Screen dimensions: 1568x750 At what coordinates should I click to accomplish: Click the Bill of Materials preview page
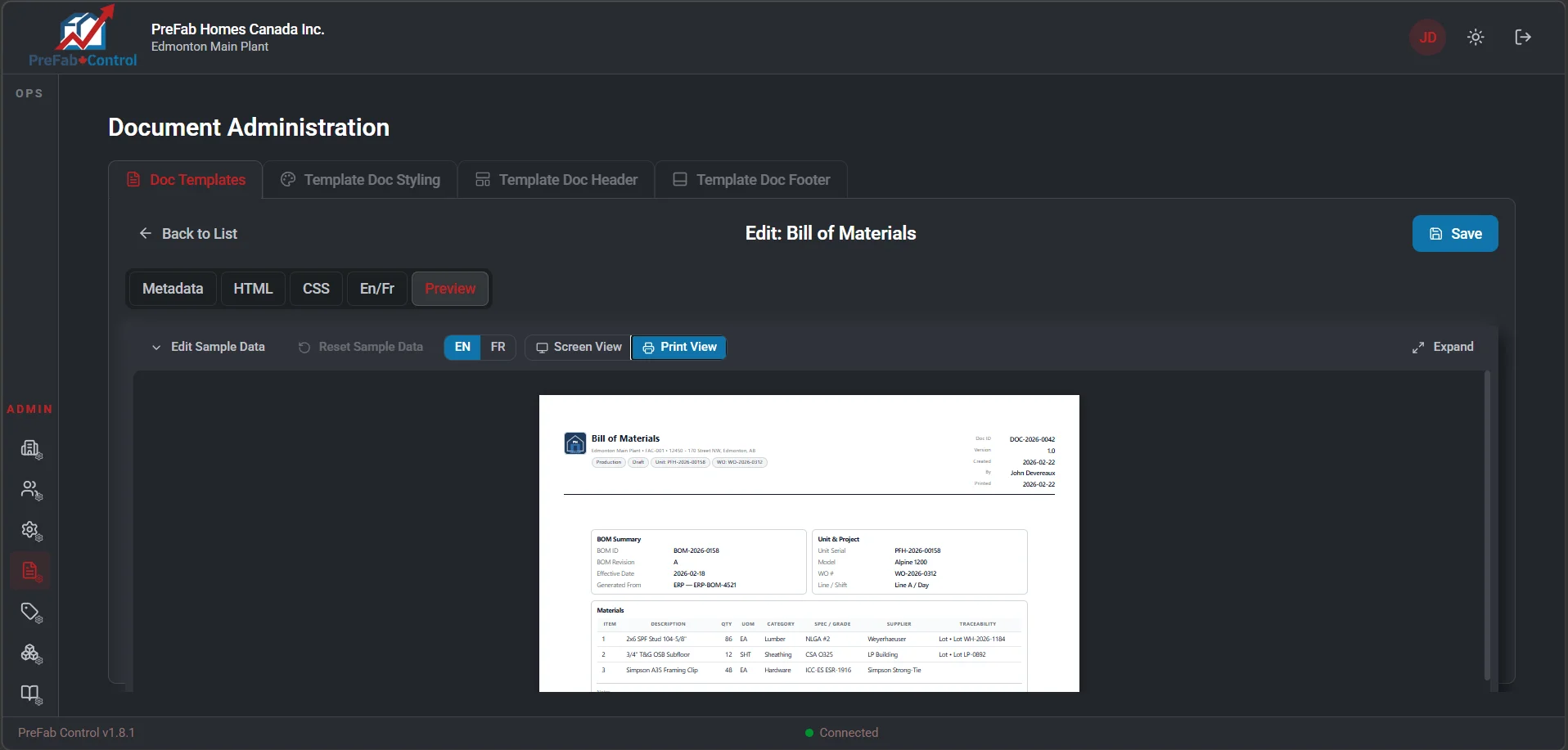809,543
